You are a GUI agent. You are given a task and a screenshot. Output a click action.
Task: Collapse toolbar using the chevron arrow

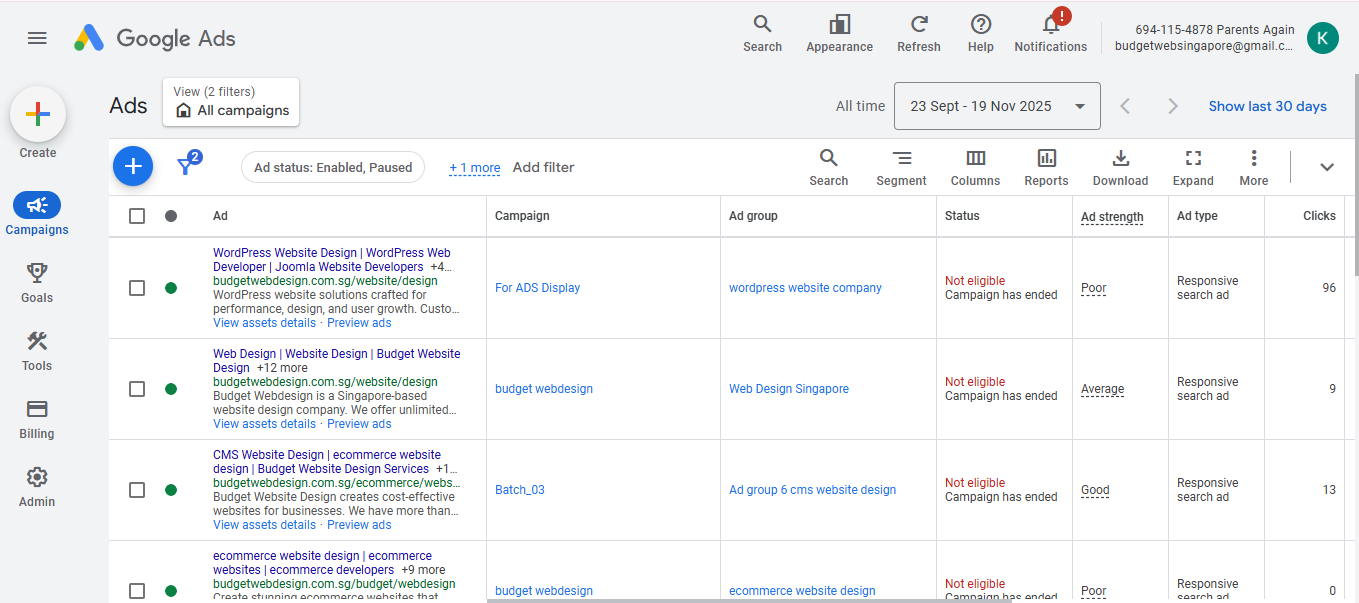pyautogui.click(x=1327, y=167)
